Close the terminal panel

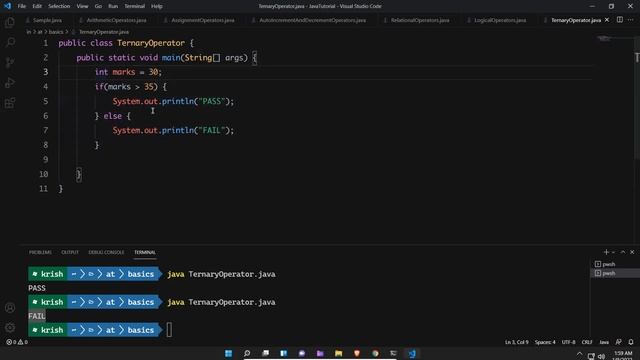coord(632,252)
